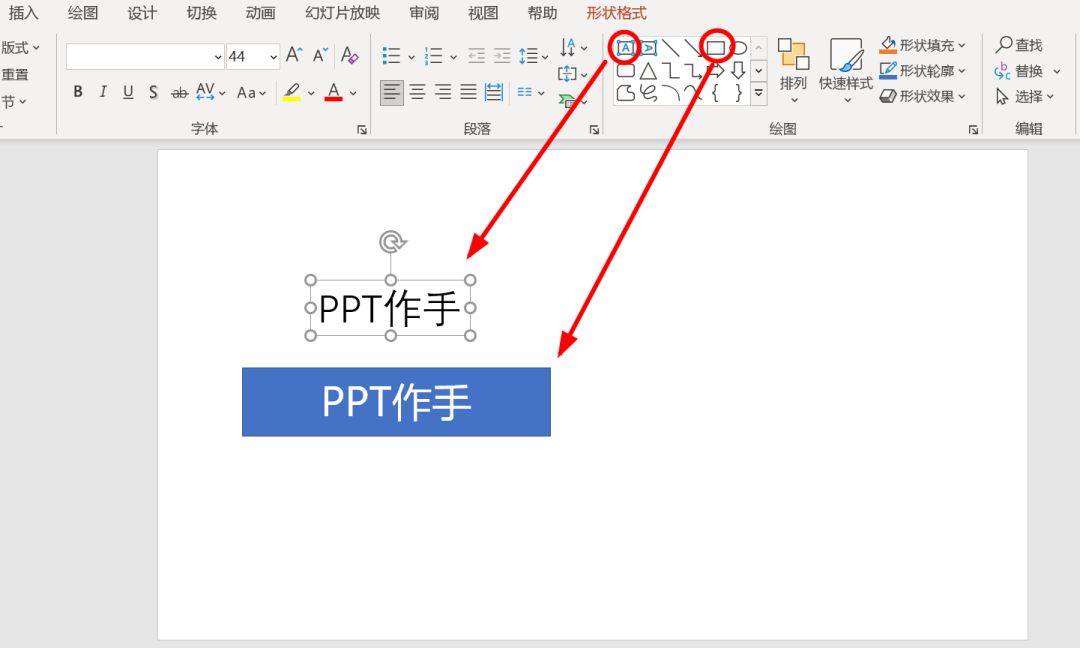Open the font name combo box
The image size is (1080, 648).
(145, 56)
